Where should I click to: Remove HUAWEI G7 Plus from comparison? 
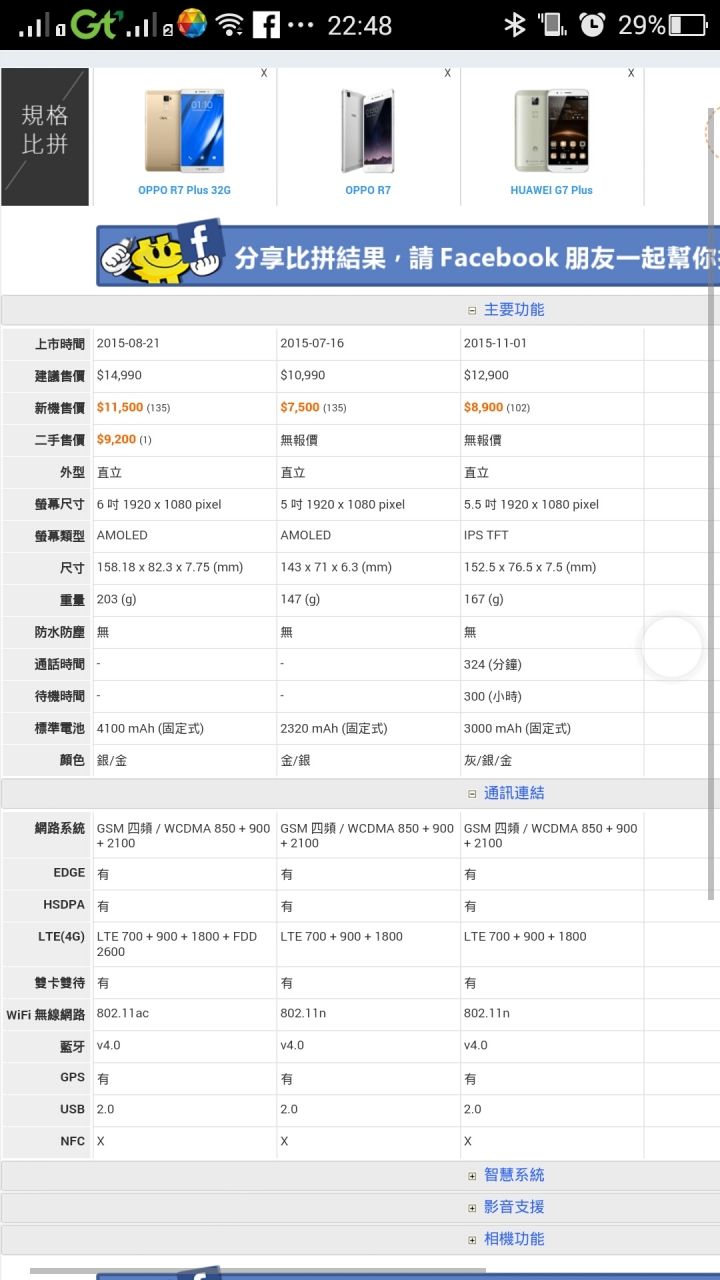coord(631,73)
